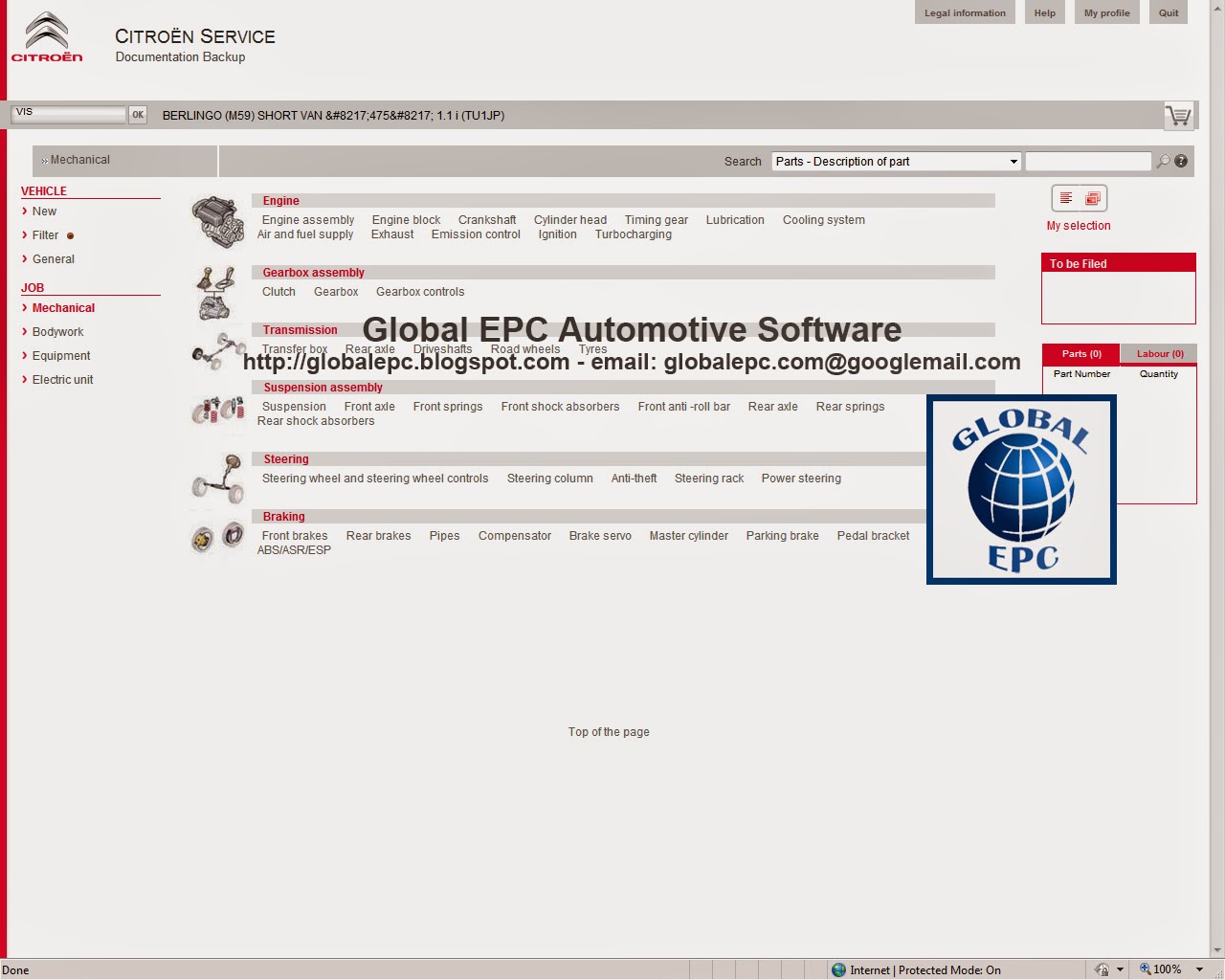Open the Steering column link
Image resolution: width=1225 pixels, height=980 pixels.
[550, 479]
